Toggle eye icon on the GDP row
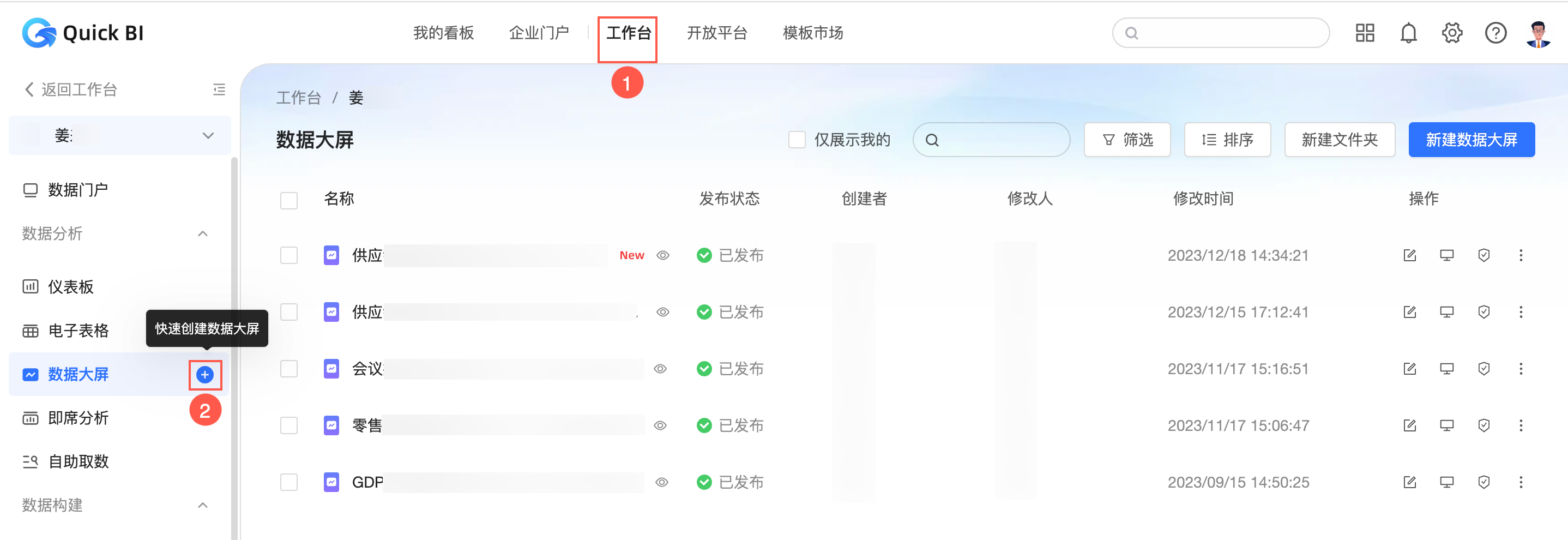 click(x=662, y=482)
